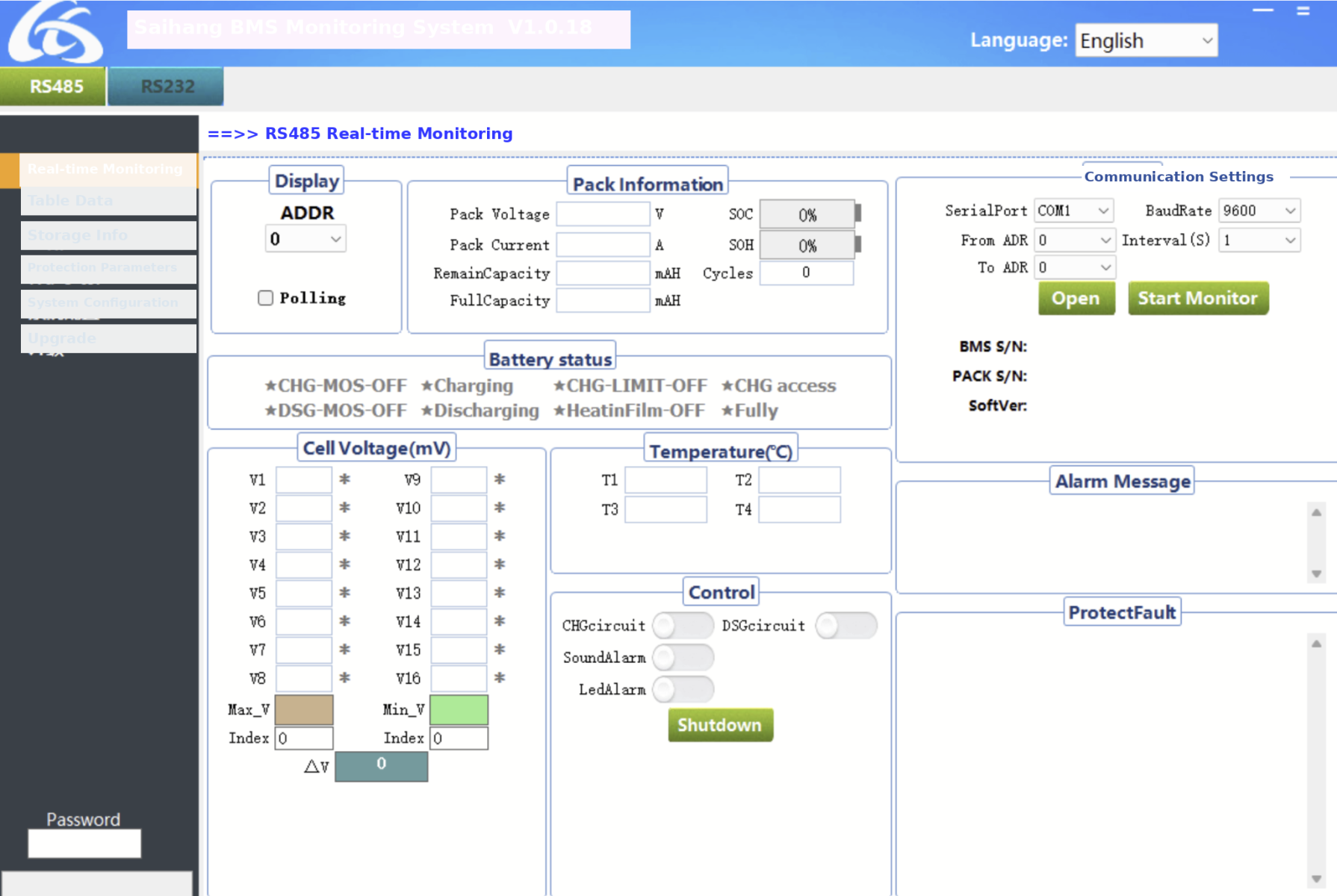Switch to the RS485 tab

tap(53, 87)
